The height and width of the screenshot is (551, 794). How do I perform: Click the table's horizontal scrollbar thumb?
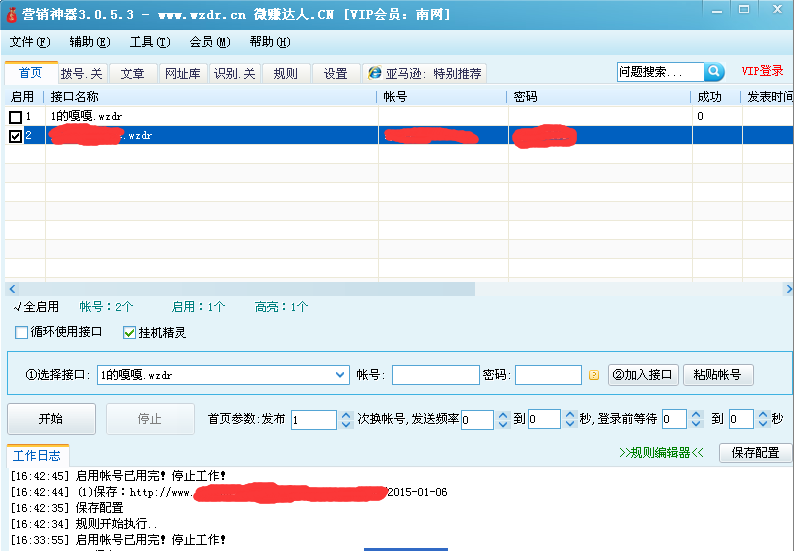tap(247, 289)
